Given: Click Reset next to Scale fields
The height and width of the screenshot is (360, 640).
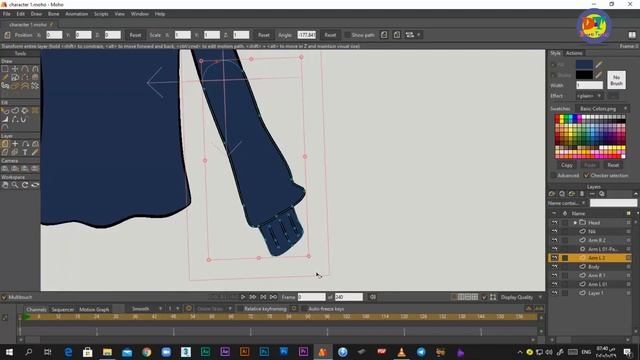Looking at the screenshot, I should (264, 35).
